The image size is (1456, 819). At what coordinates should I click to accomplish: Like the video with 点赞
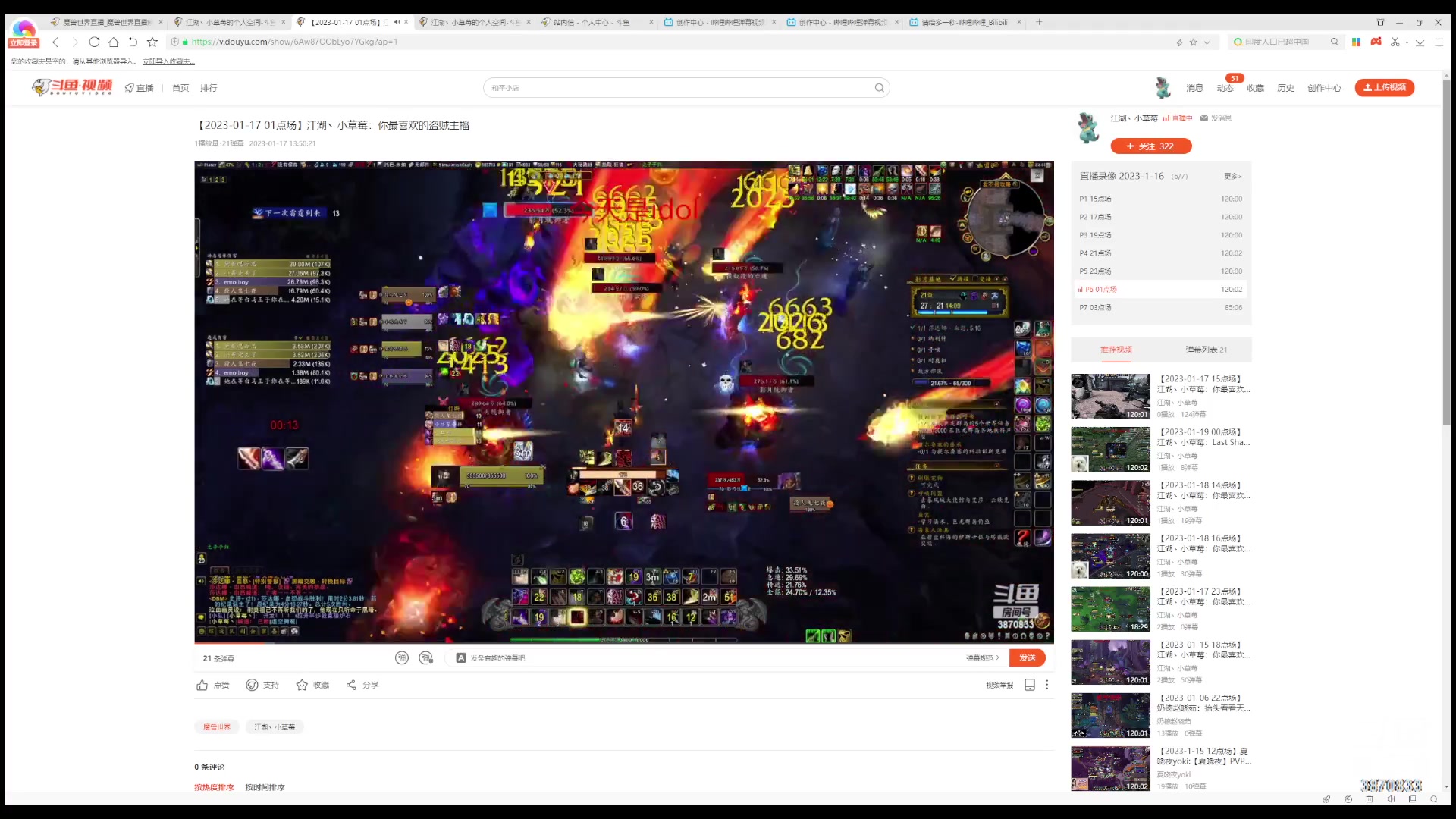(212, 686)
